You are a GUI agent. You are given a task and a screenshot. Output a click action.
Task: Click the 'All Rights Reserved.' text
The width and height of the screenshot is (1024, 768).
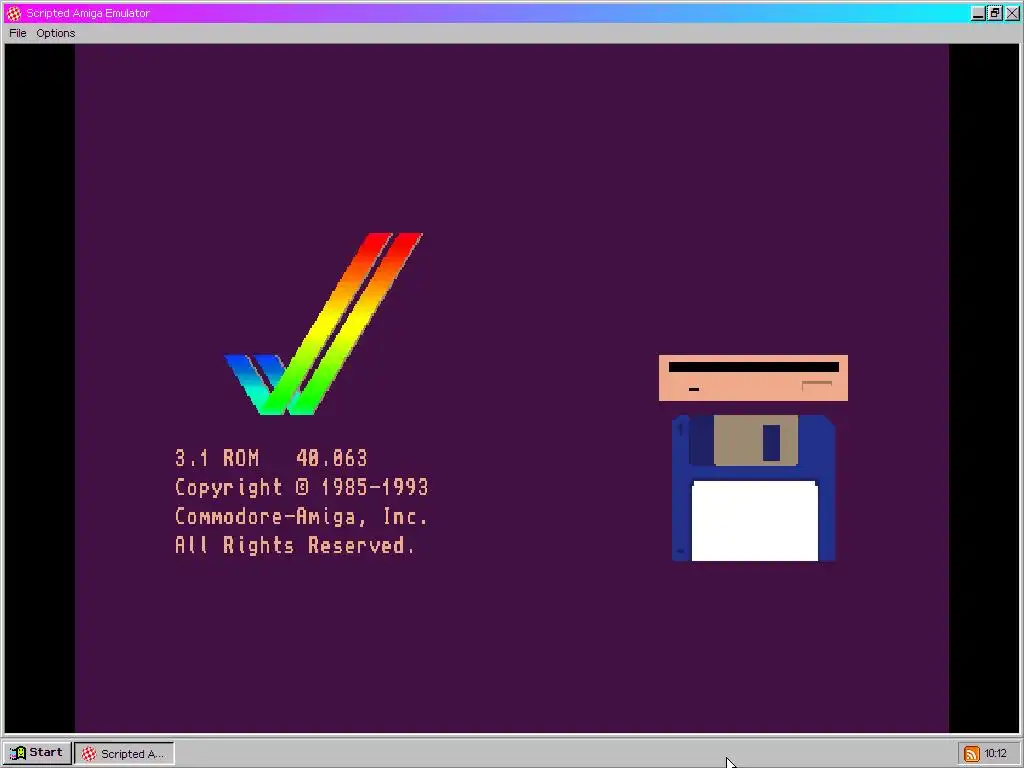(x=295, y=545)
